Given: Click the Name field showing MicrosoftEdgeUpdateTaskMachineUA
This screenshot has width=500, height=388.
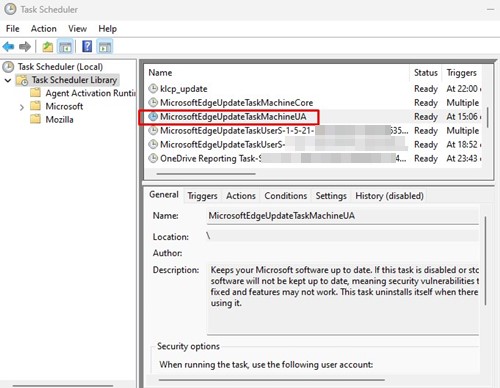Looking at the screenshot, I should [x=343, y=216].
